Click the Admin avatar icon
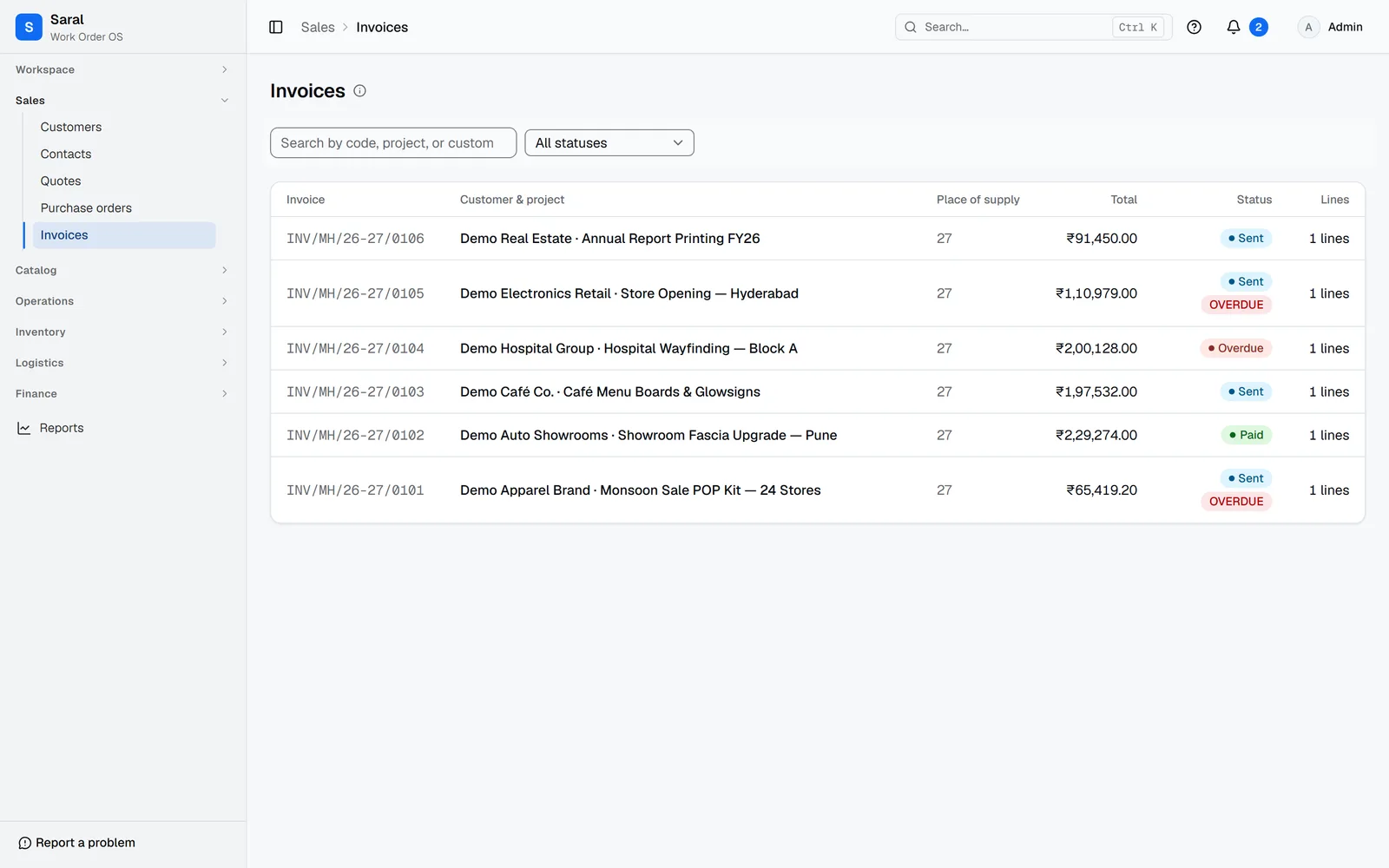 [x=1308, y=27]
